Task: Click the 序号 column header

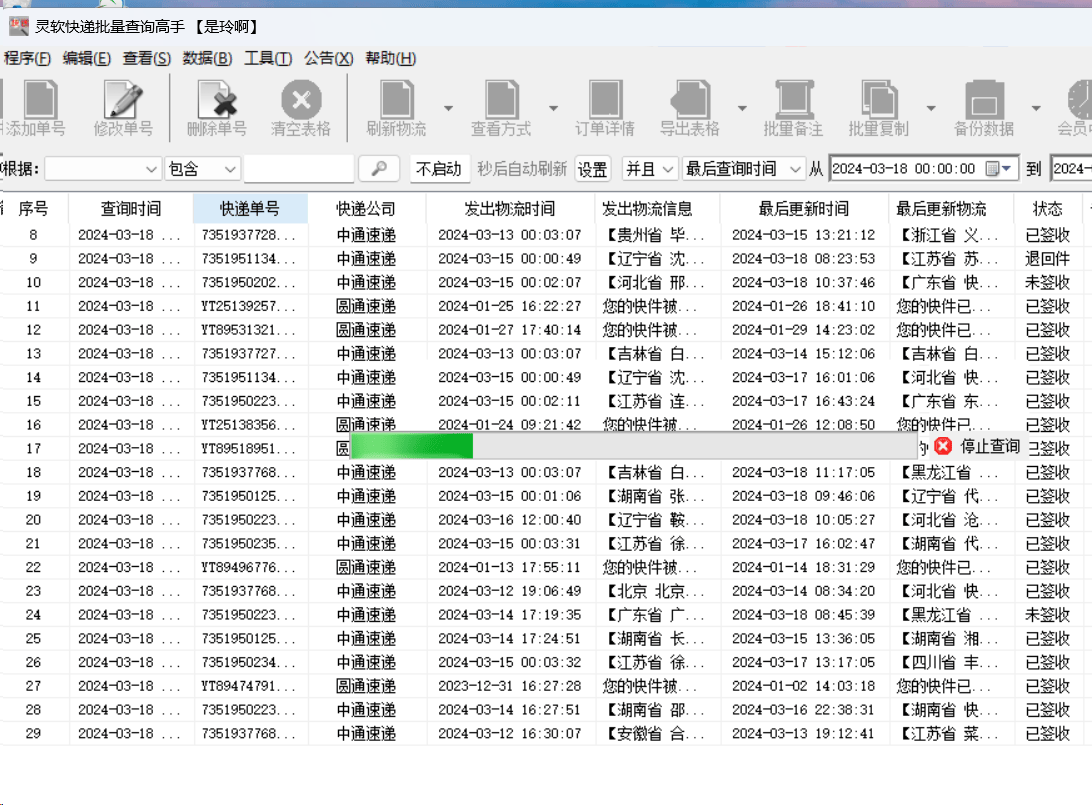Action: [33, 208]
